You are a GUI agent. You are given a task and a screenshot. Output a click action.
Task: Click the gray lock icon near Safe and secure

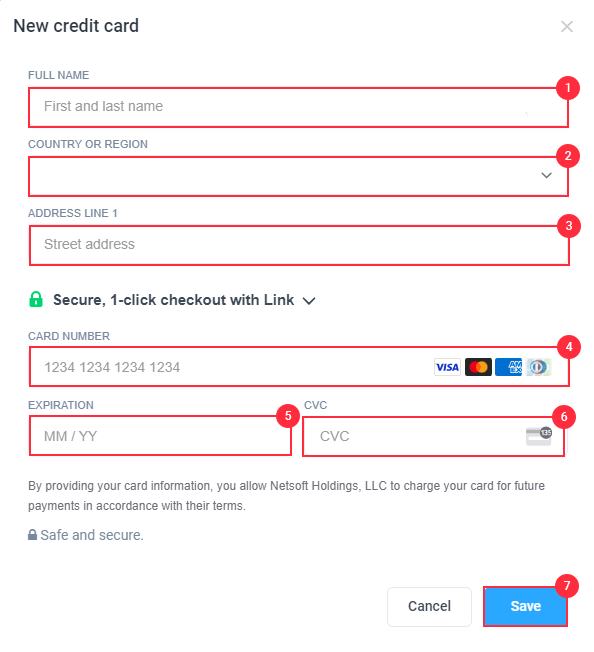tap(32, 535)
